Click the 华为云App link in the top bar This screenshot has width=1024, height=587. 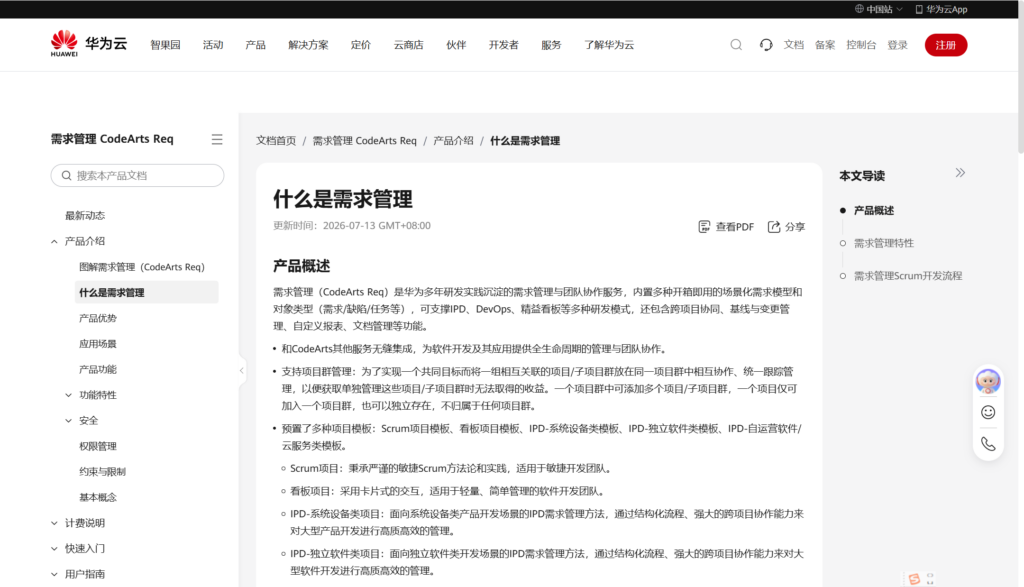[941, 9]
